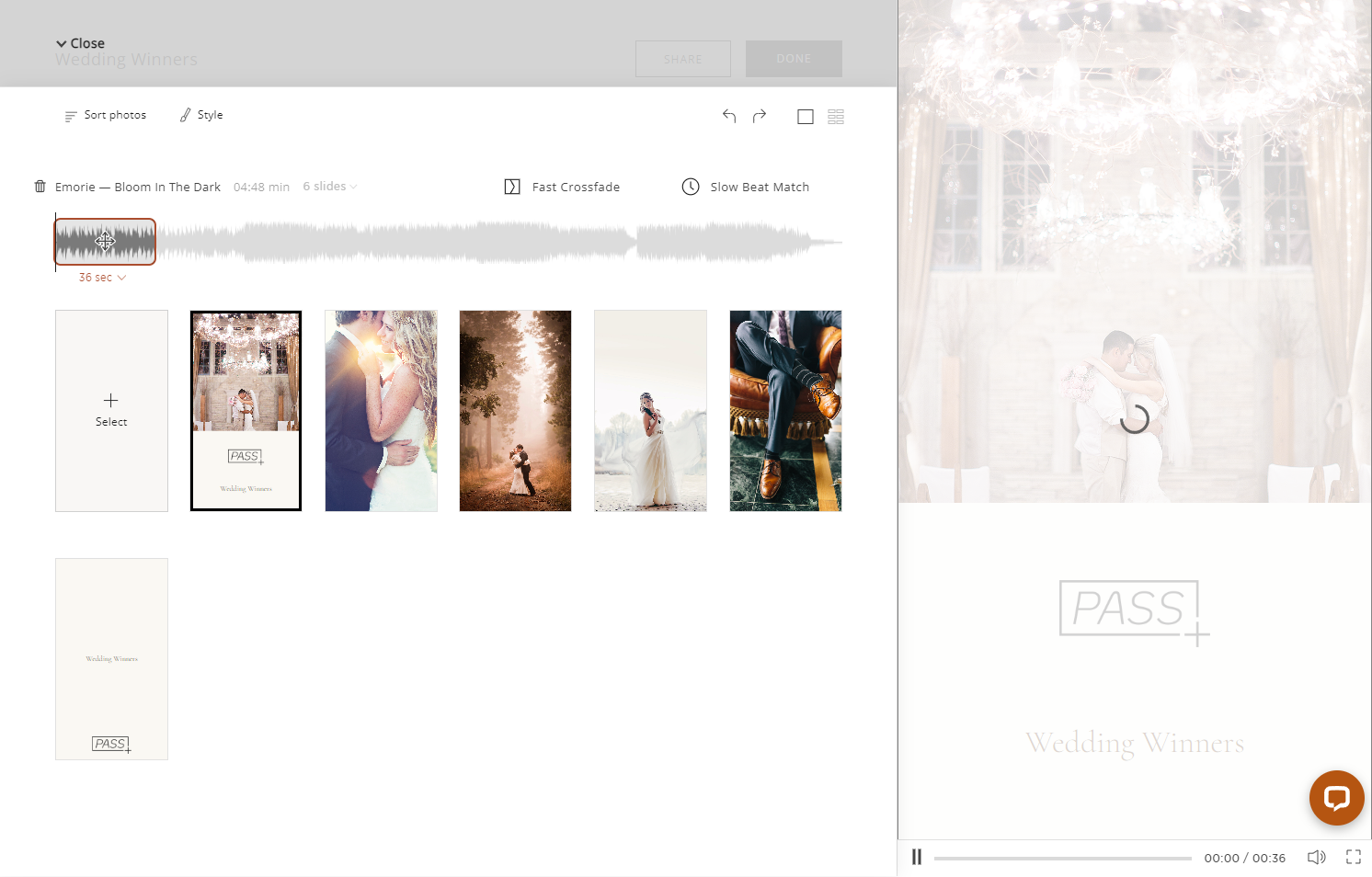Click the Wedding Winners title in header
The height and width of the screenshot is (877, 1372).
click(x=126, y=60)
